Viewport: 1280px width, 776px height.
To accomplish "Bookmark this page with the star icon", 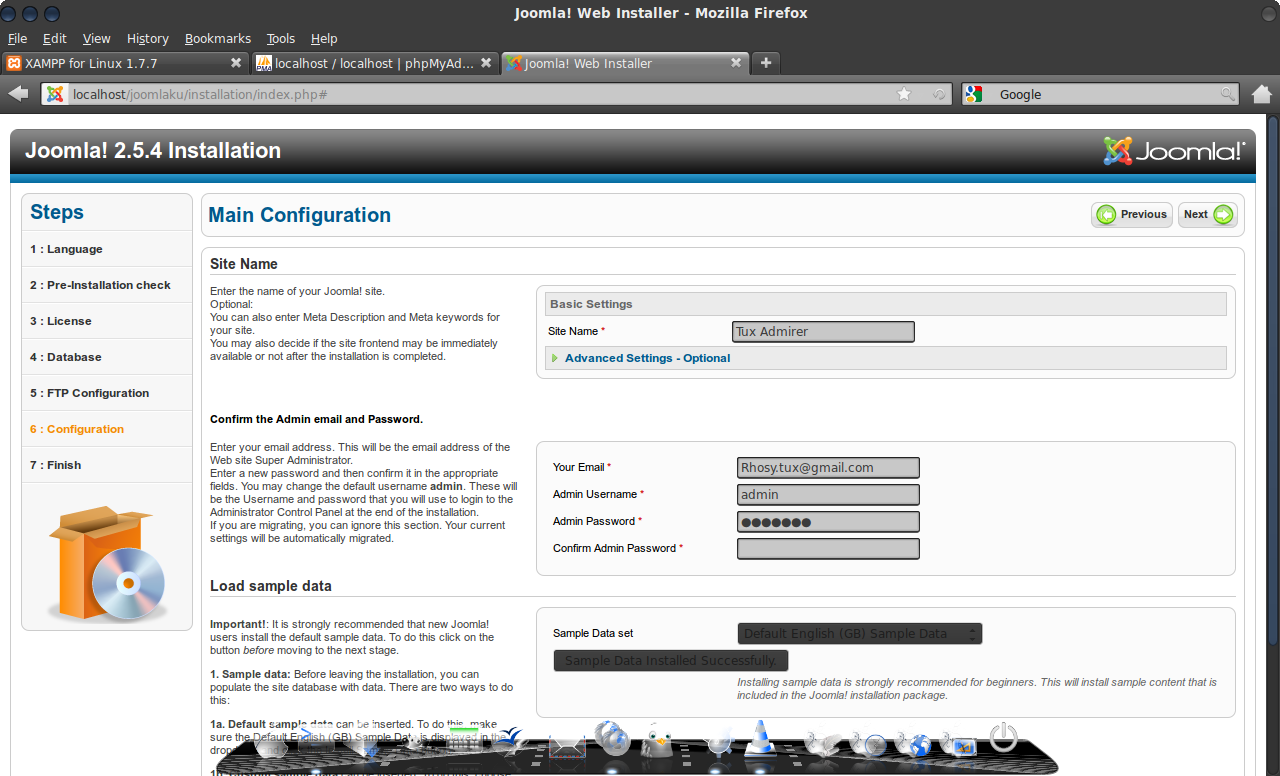I will pyautogui.click(x=904, y=94).
